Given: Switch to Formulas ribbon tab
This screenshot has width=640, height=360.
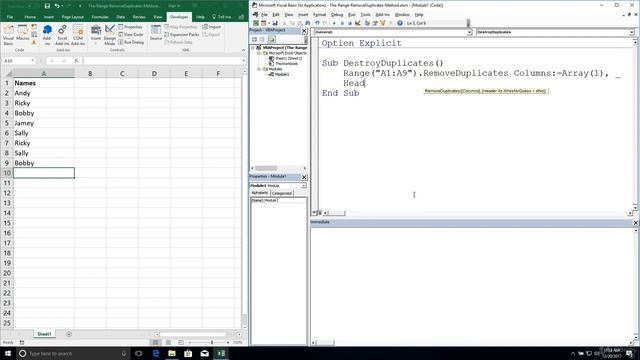Looking at the screenshot, I should click(x=100, y=17).
